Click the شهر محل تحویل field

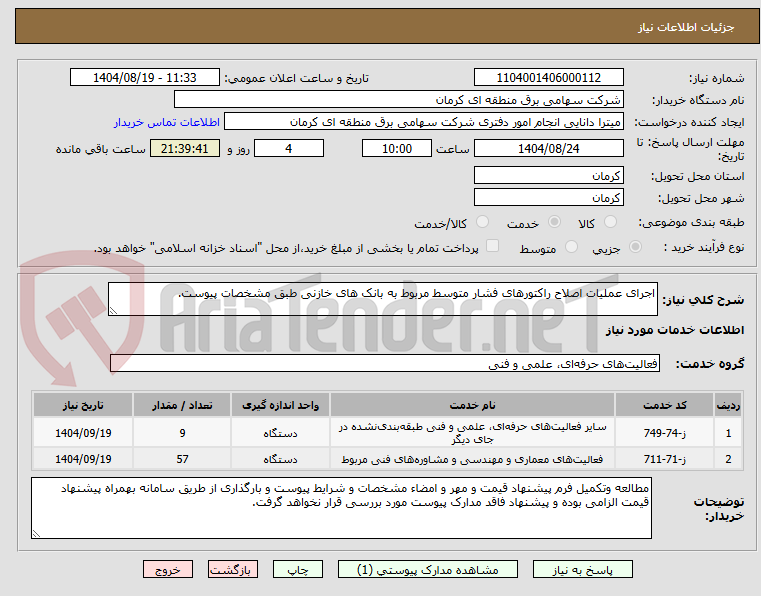pyautogui.click(x=548, y=198)
